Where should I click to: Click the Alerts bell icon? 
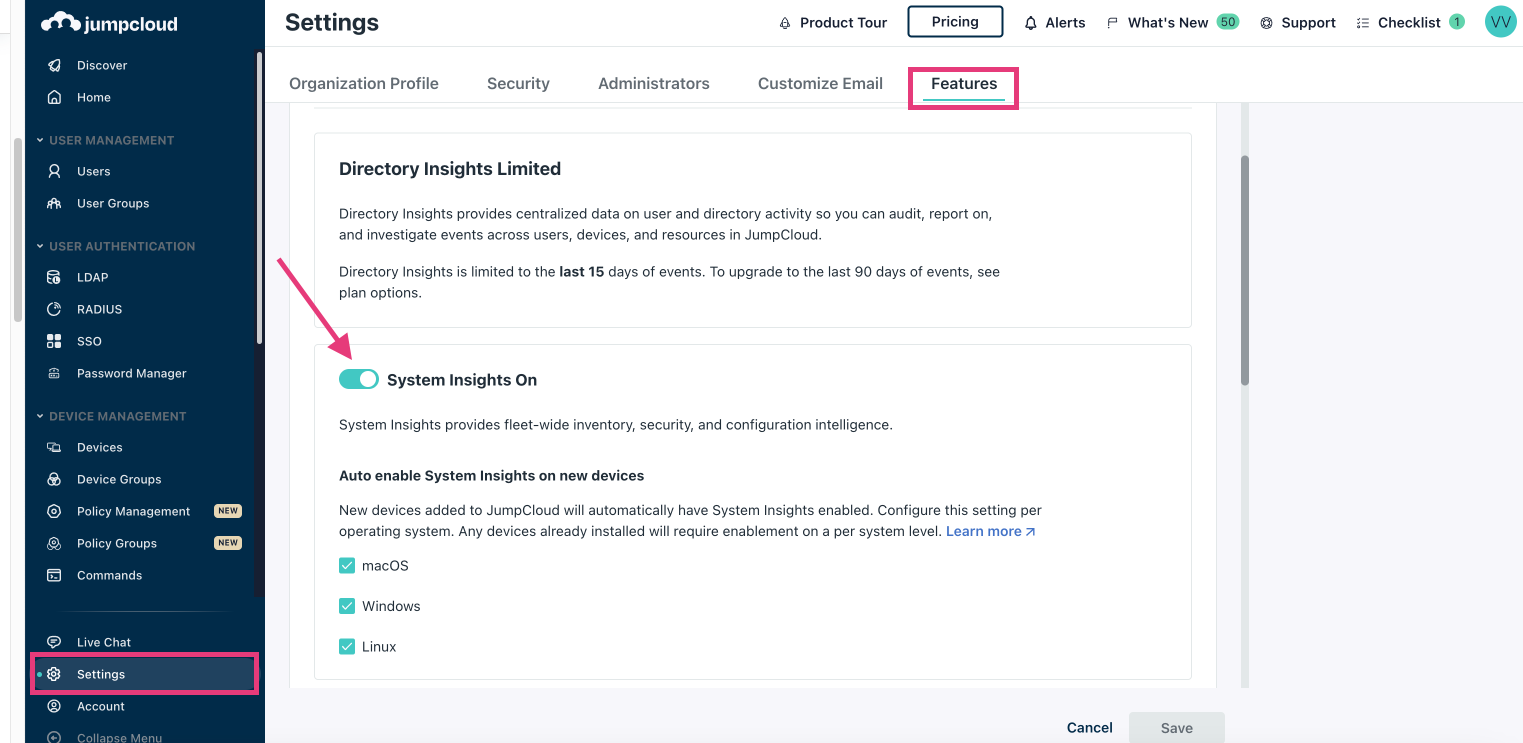[1031, 23]
